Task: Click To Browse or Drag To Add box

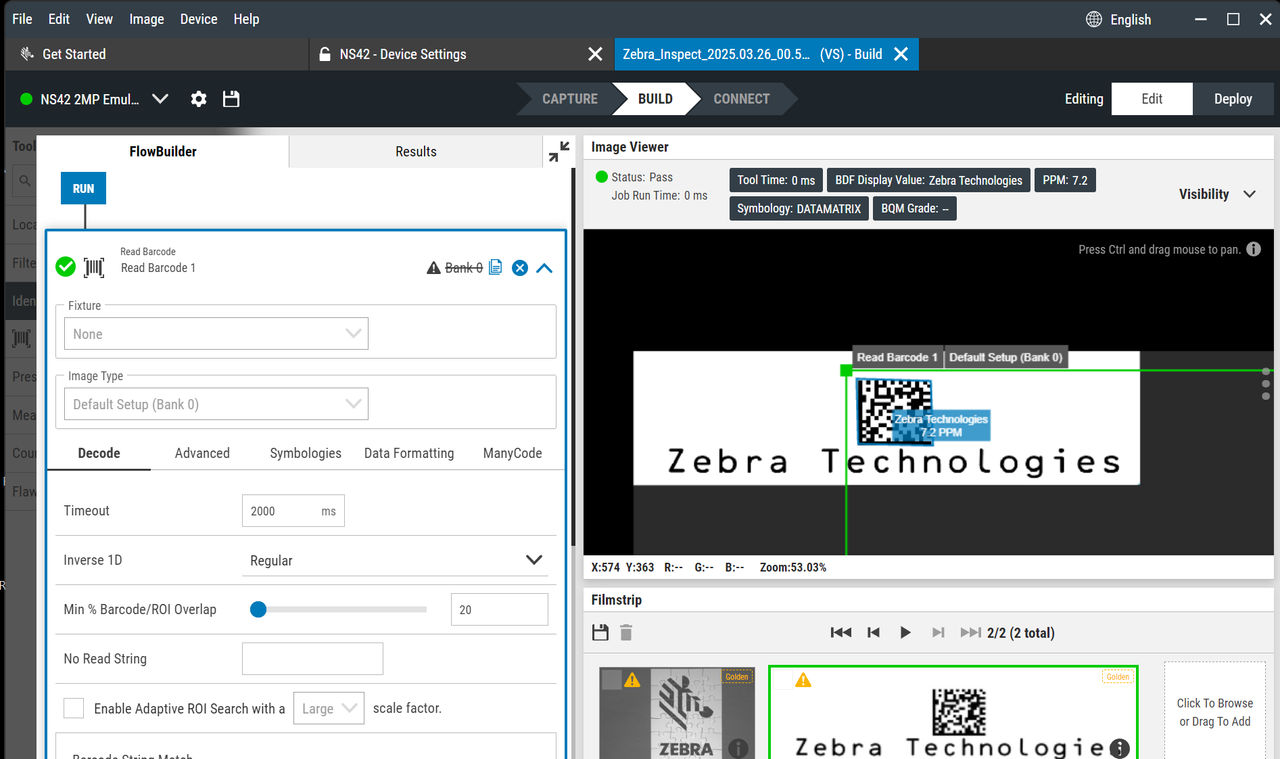Action: (x=1215, y=710)
